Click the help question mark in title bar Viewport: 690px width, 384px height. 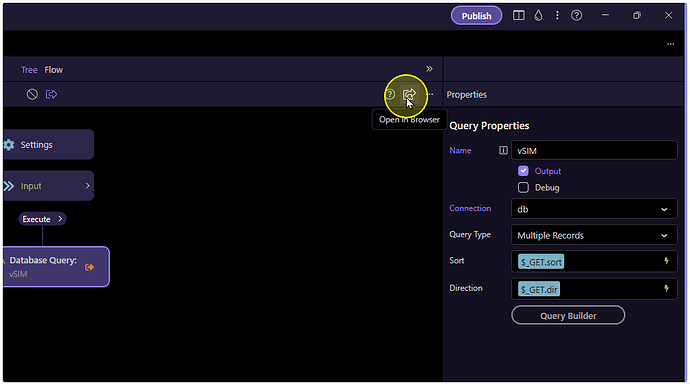(x=576, y=15)
